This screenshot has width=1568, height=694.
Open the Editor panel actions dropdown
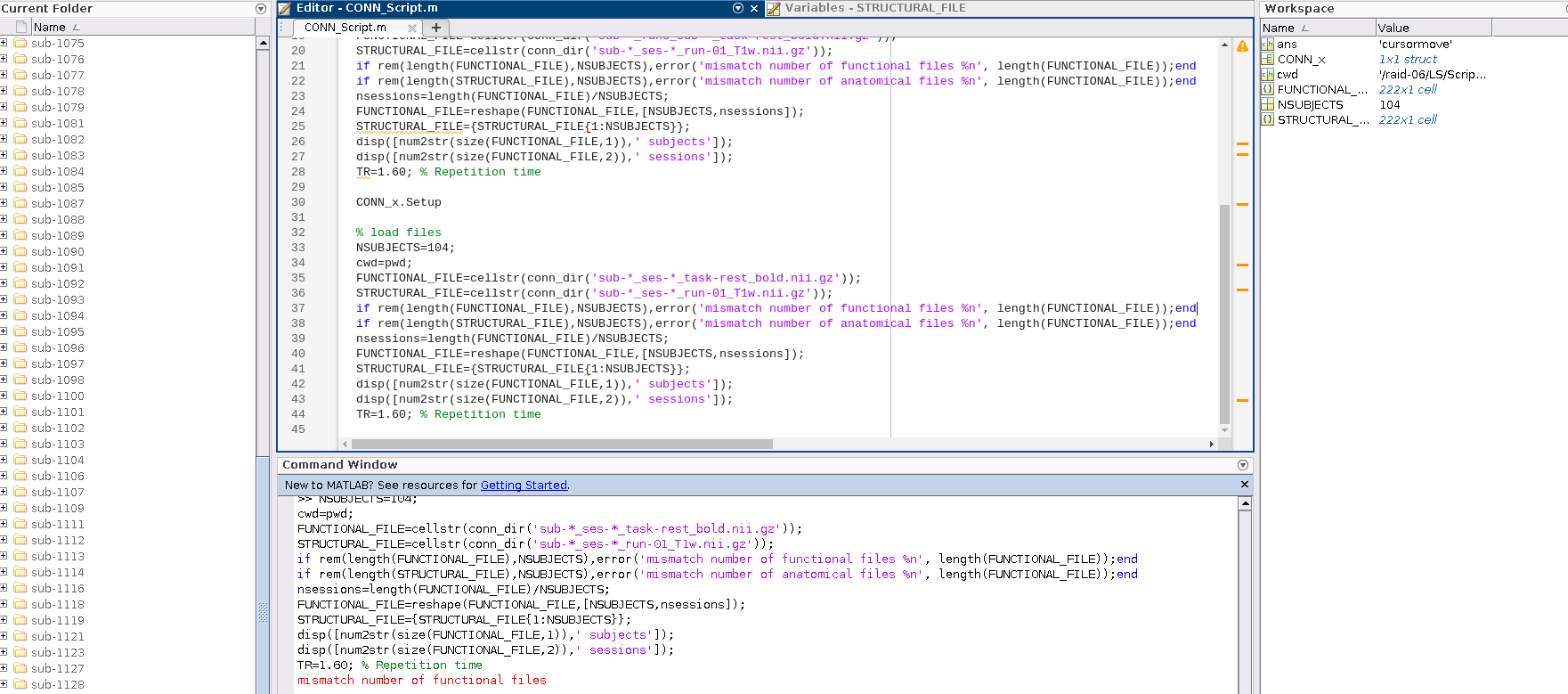[x=738, y=8]
